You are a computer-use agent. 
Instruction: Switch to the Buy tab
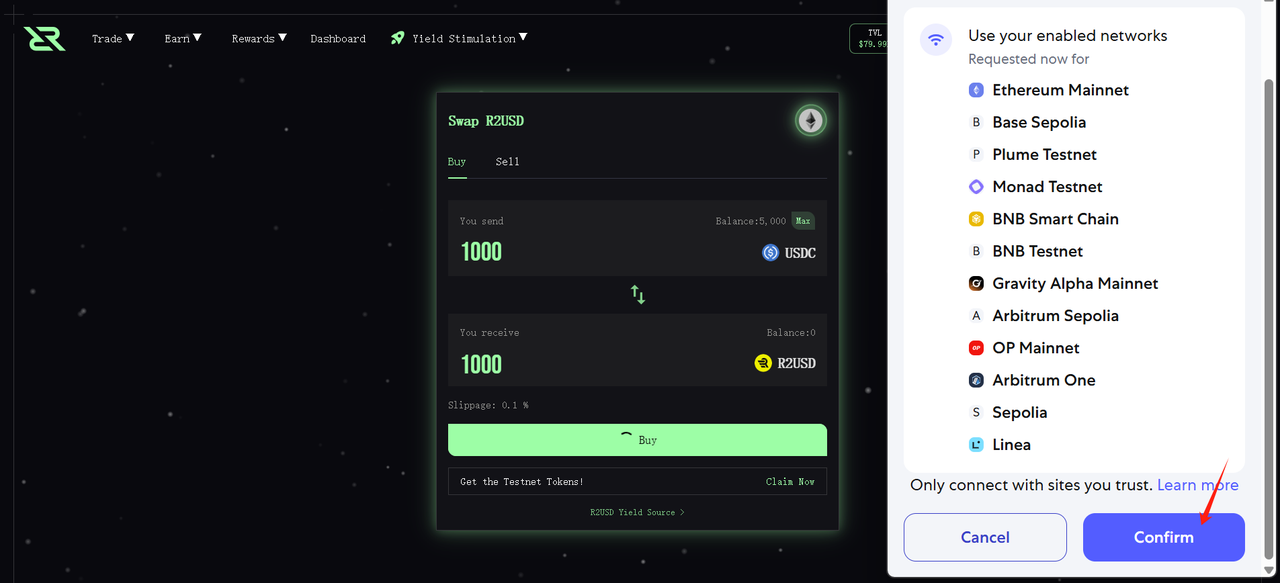[457, 161]
